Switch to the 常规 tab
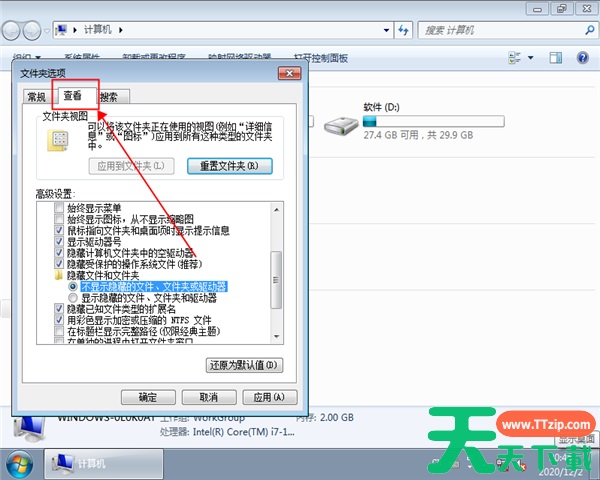 coord(37,97)
